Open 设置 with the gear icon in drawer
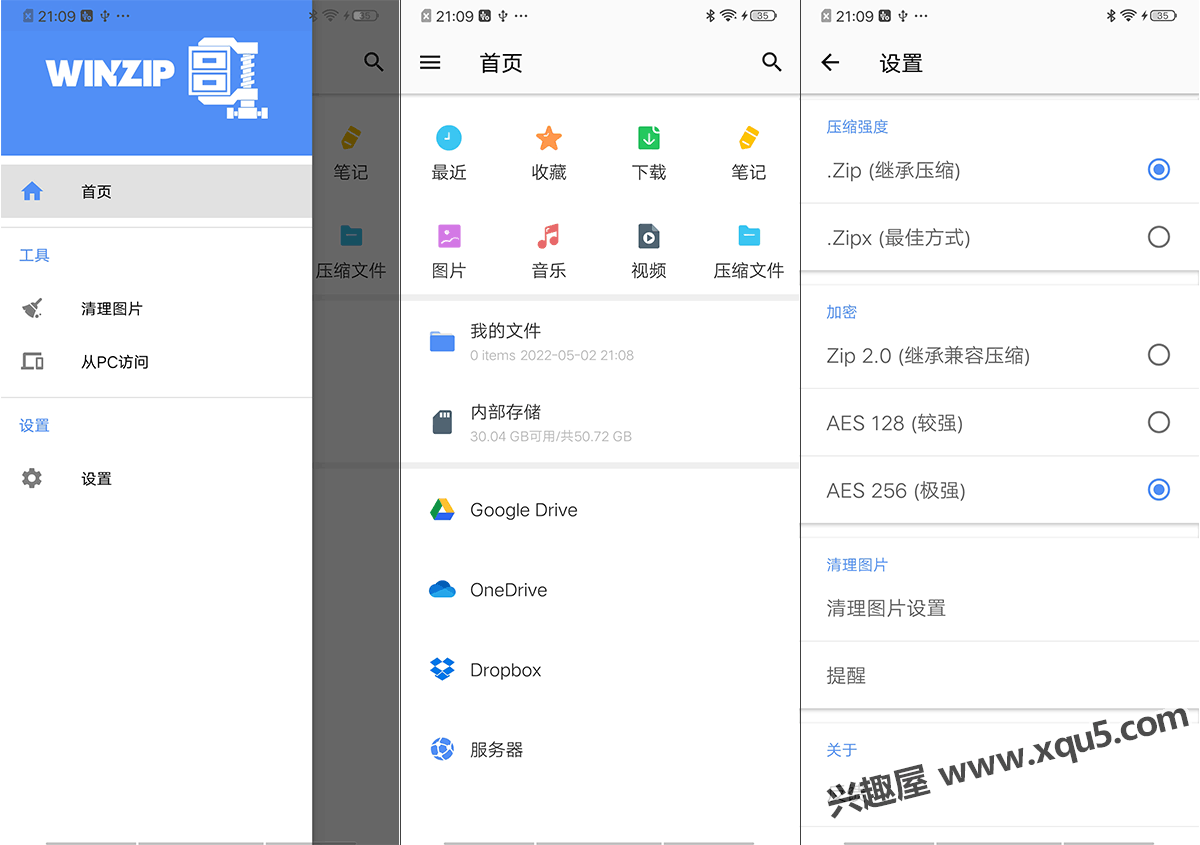This screenshot has width=1200, height=845. pyautogui.click(x=156, y=479)
